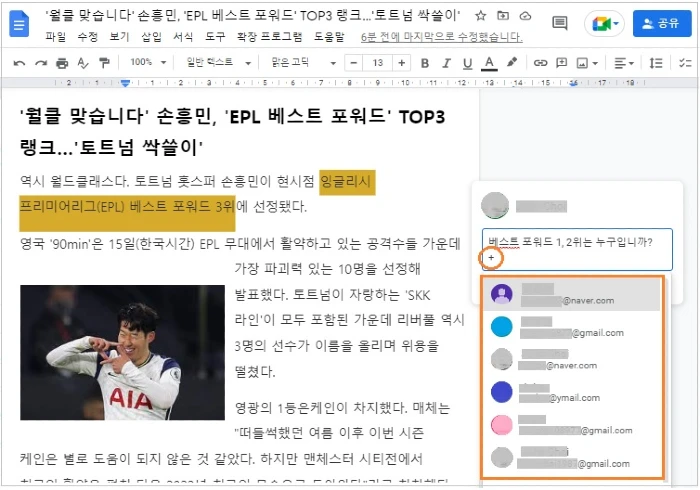Start a Google Meet call
The height and width of the screenshot is (490, 700).
coord(604,23)
